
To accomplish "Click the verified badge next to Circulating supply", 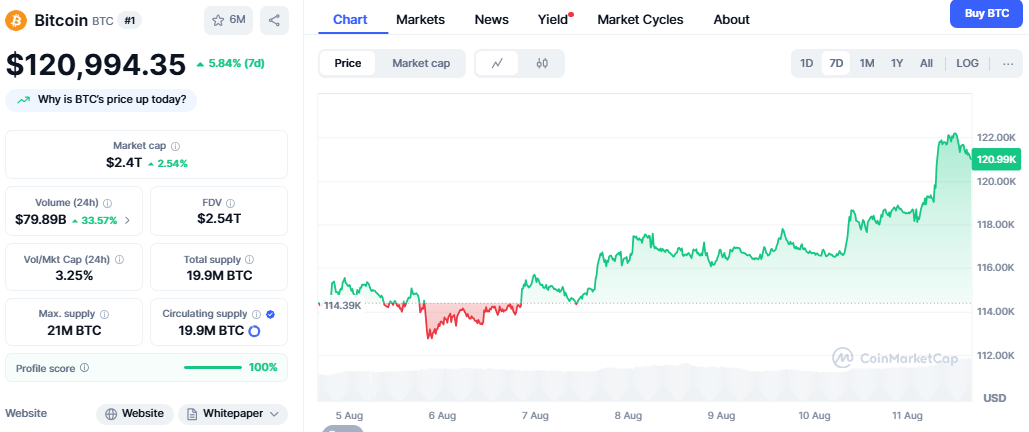I will (270, 314).
